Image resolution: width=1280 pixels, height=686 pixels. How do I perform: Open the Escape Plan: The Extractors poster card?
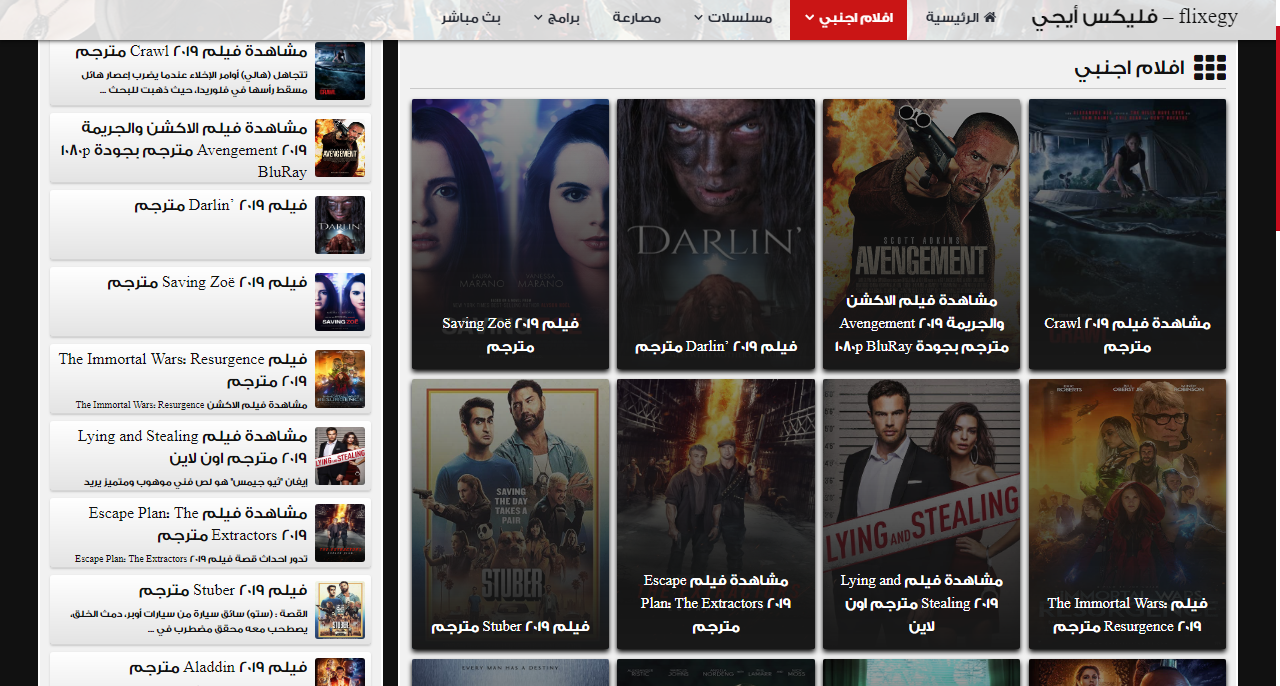[716, 514]
